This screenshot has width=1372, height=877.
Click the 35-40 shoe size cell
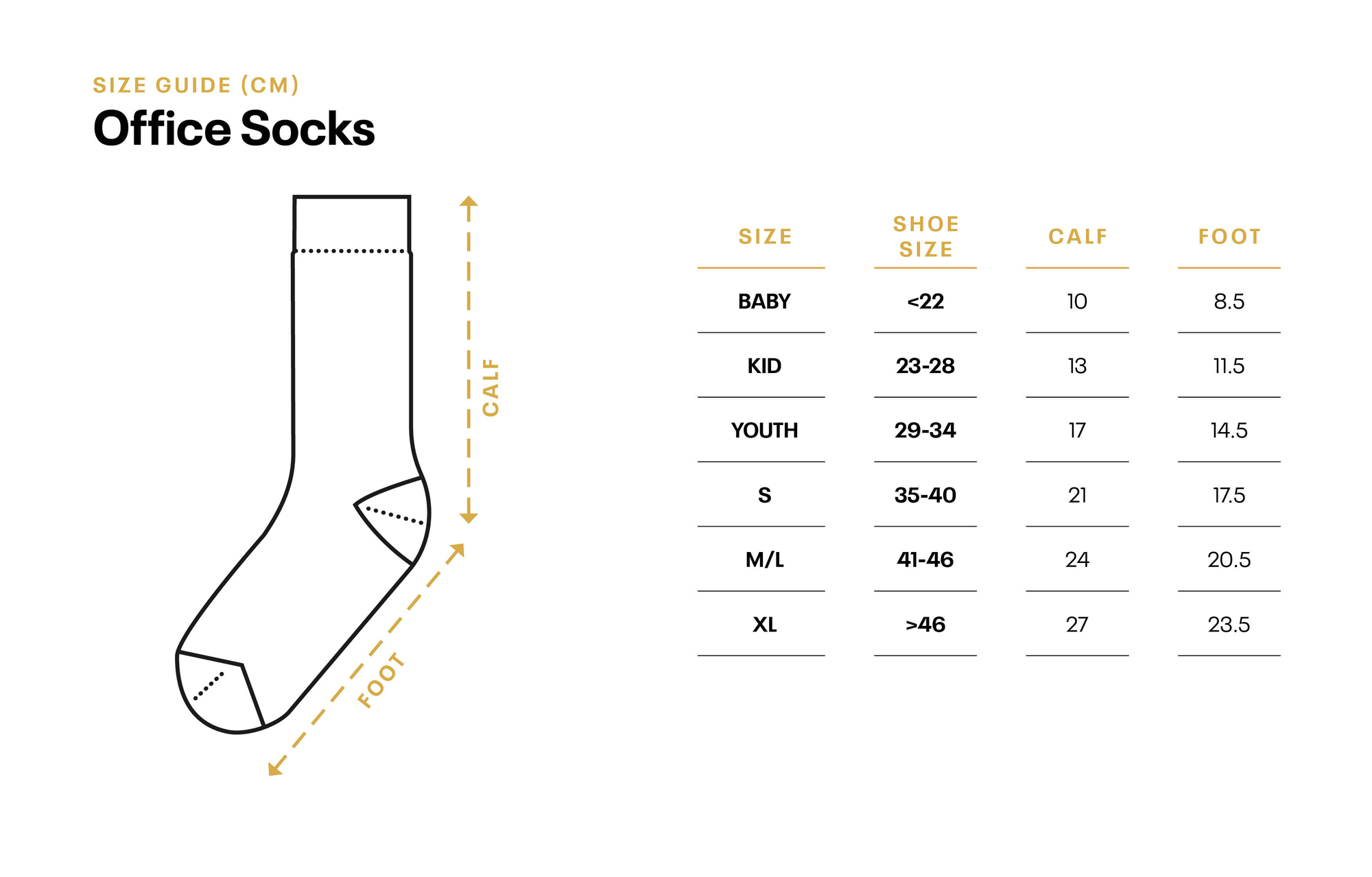[925, 495]
